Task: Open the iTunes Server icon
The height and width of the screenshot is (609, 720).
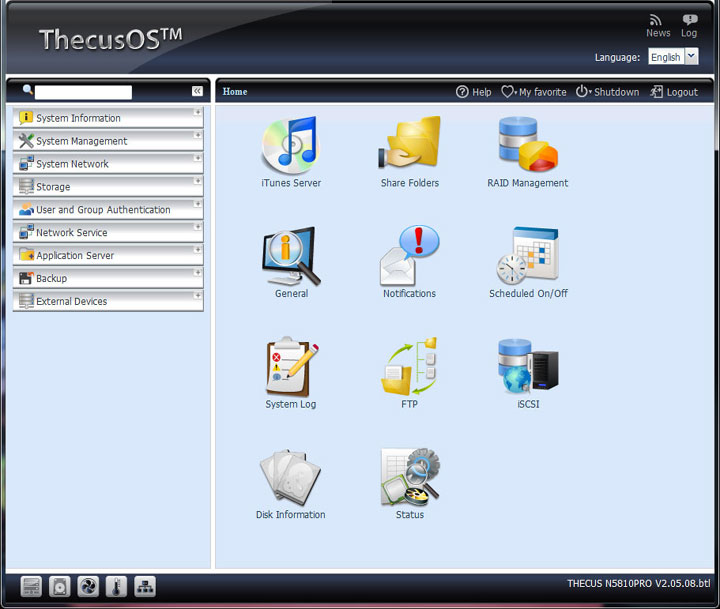Action: pos(290,148)
